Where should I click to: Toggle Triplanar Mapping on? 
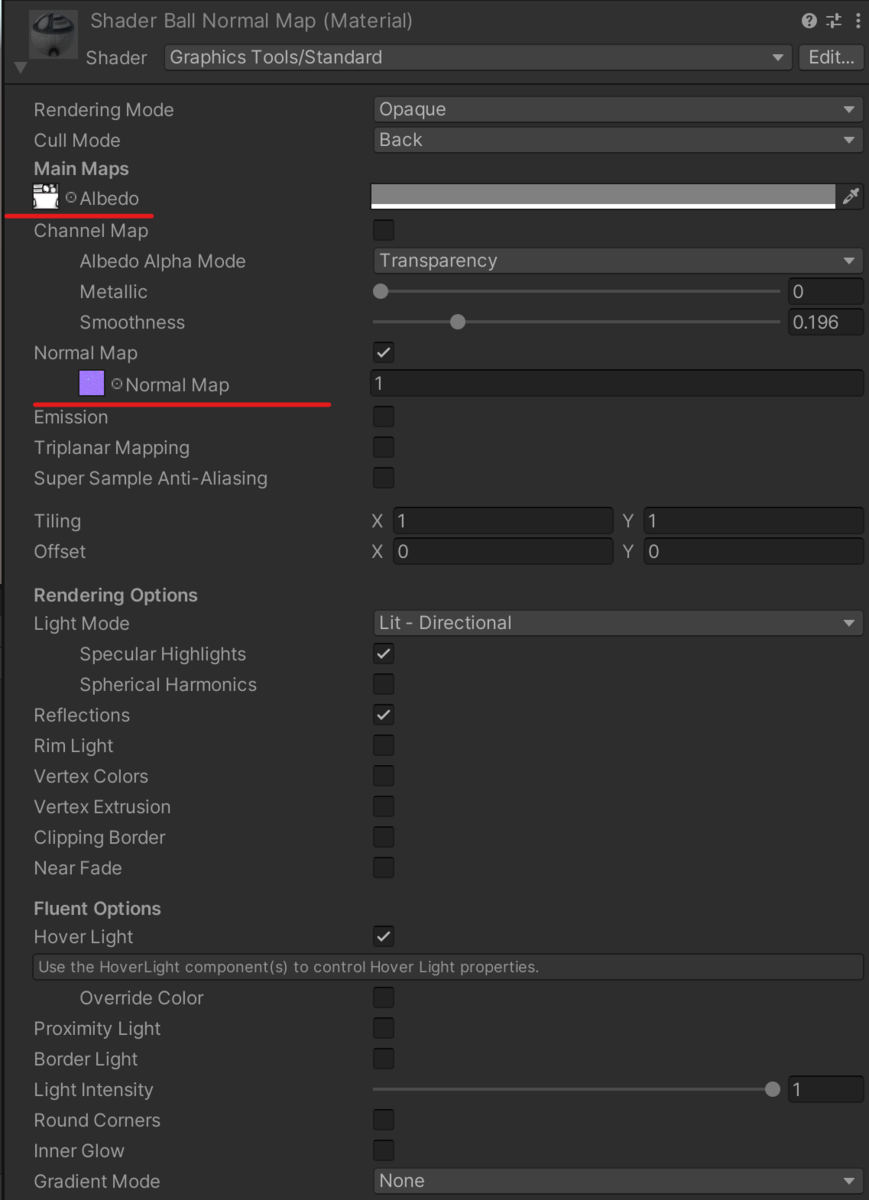pos(383,447)
